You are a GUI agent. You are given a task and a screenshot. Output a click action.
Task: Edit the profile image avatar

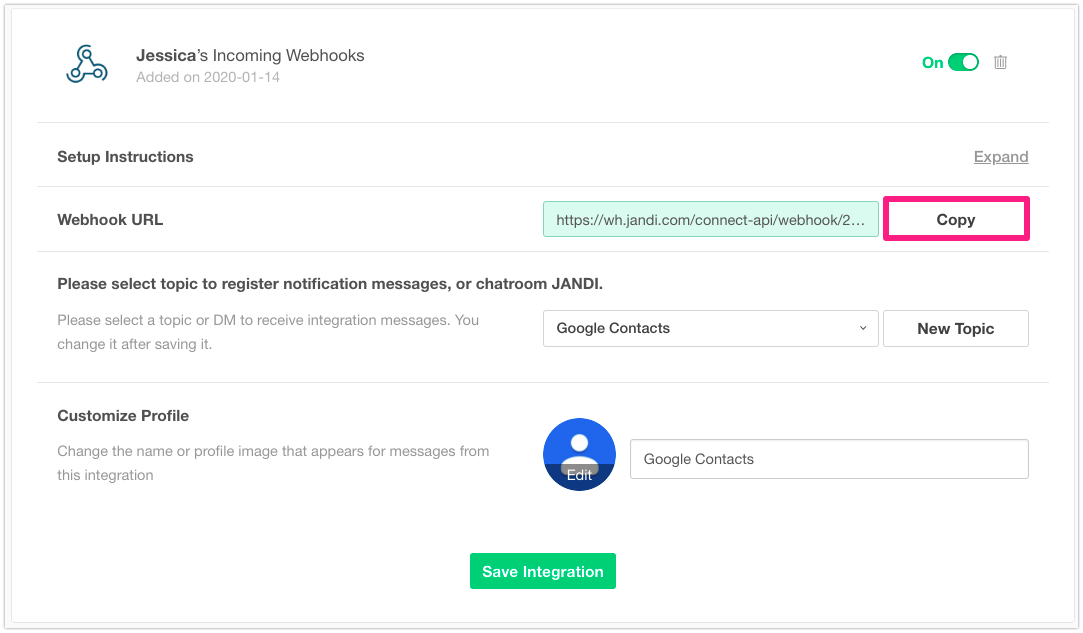click(579, 455)
